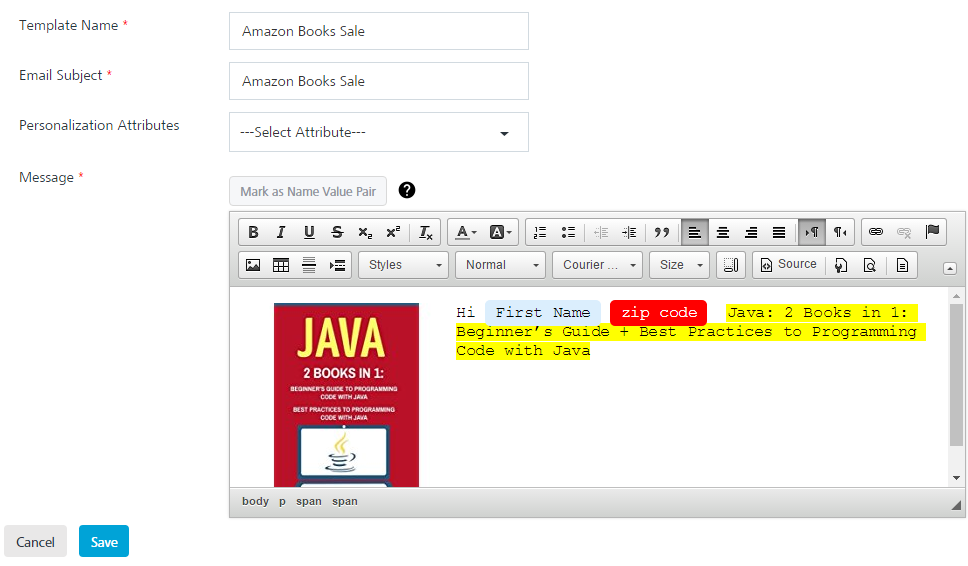The height and width of the screenshot is (566, 968).
Task: Open the Styles dropdown
Action: click(403, 265)
